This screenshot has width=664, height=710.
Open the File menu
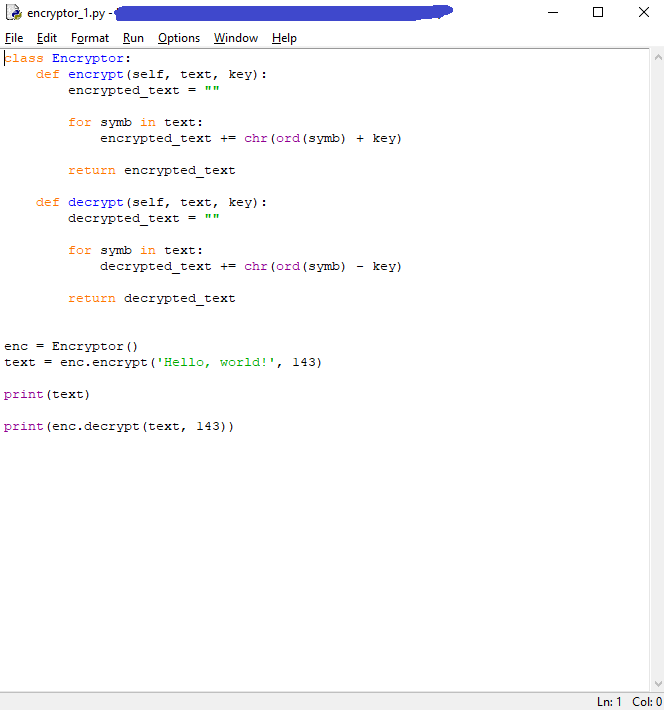[14, 38]
